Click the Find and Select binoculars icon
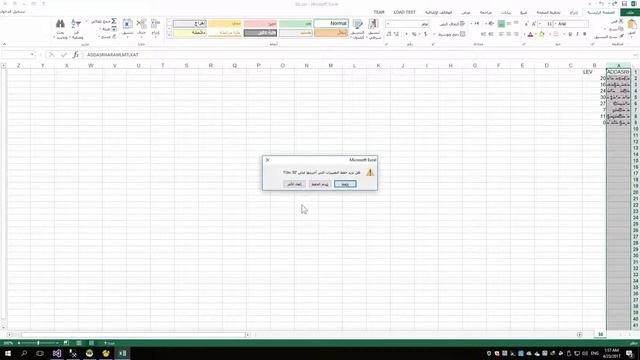 pyautogui.click(x=60, y=24)
